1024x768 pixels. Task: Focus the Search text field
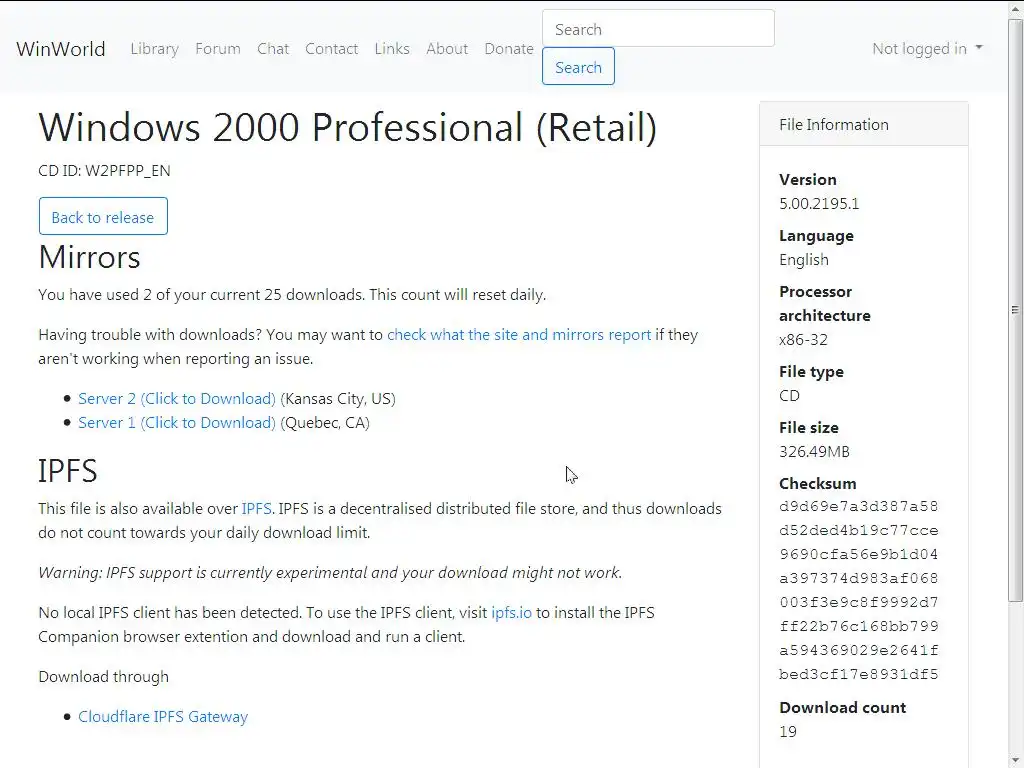(x=658, y=29)
